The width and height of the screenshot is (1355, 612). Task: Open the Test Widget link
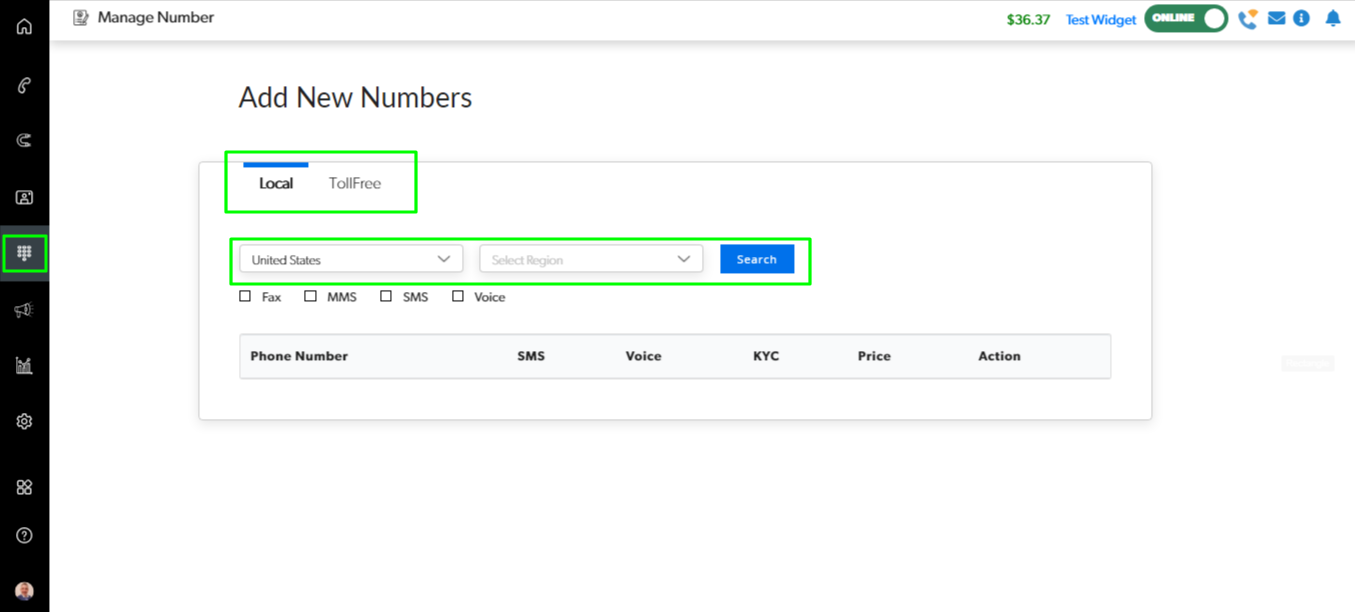coord(1100,19)
